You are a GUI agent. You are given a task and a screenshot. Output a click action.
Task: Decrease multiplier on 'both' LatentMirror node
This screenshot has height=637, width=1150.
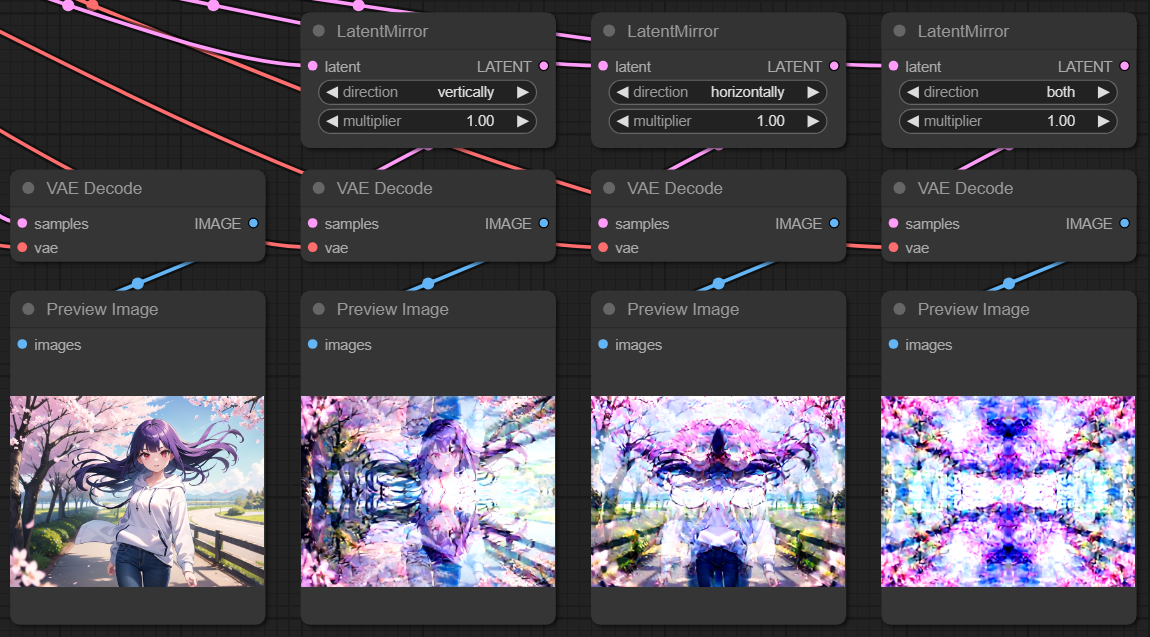pyautogui.click(x=913, y=121)
